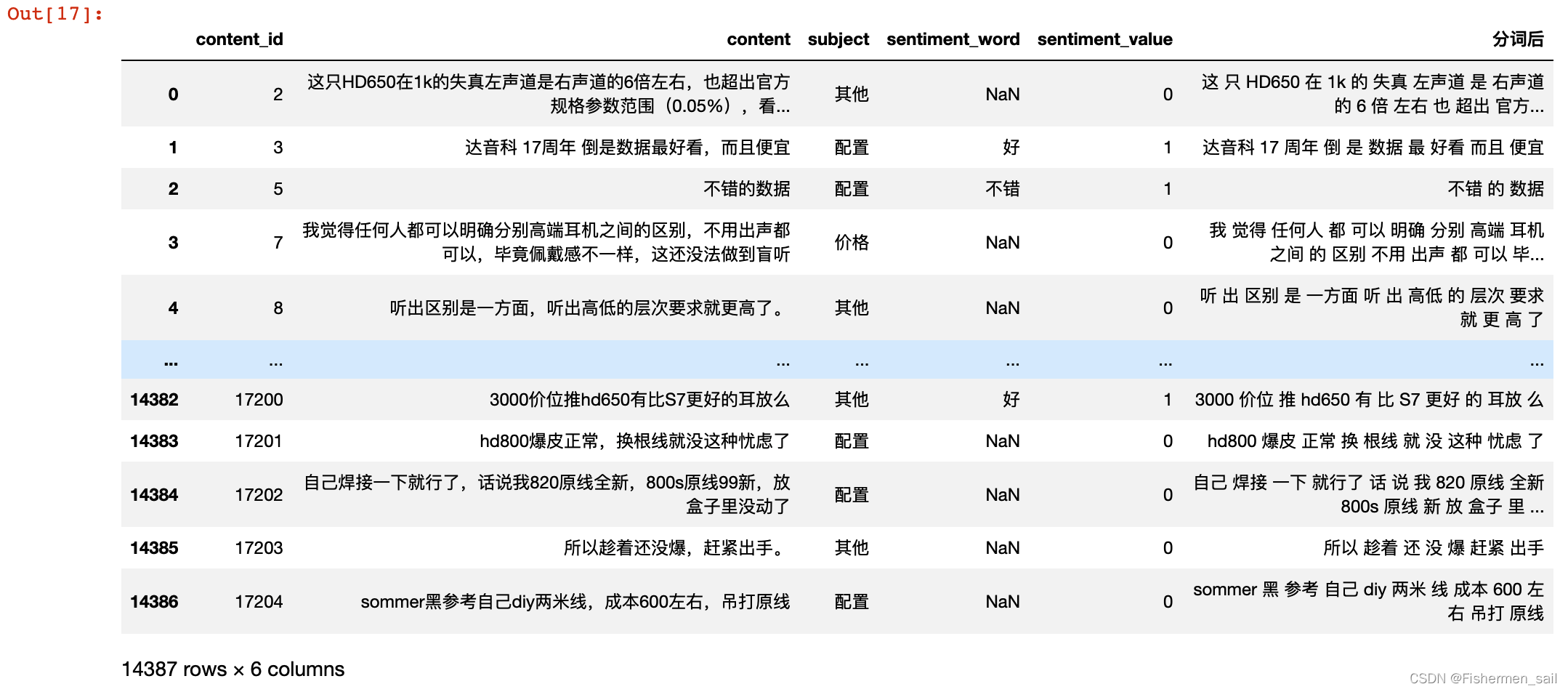This screenshot has height=692, width=1568.
Task: Click segmented cell starting '3000 价位 推'
Action: pos(1369,400)
